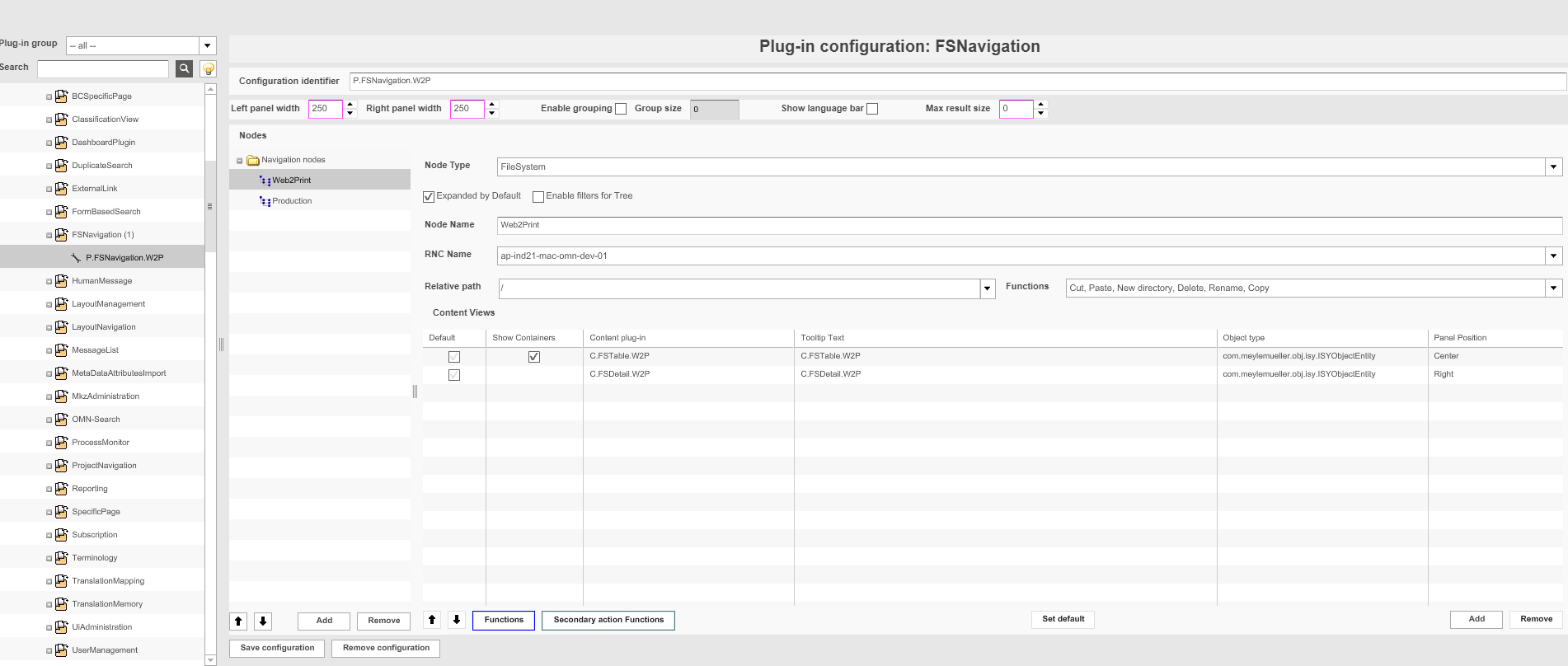This screenshot has width=1568, height=666.
Task: Click Save configuration button
Action: 277,648
